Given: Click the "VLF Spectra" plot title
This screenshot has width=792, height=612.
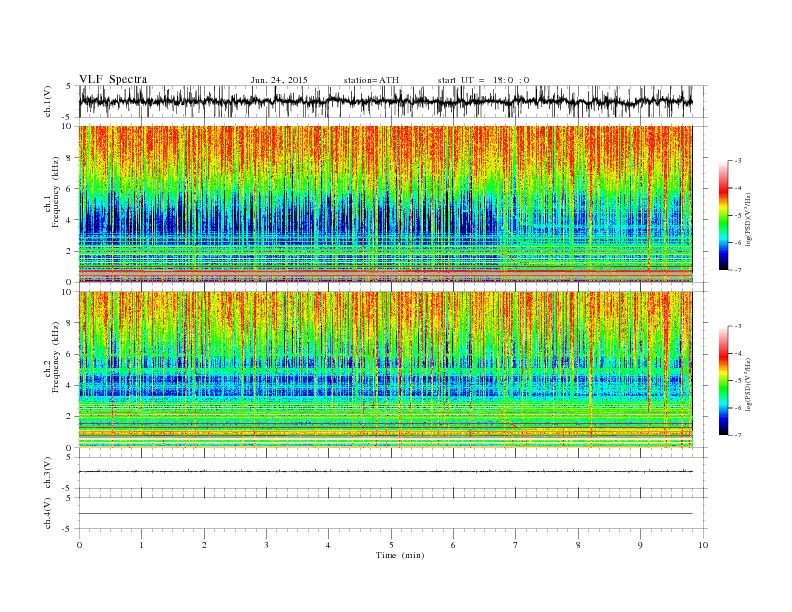Looking at the screenshot, I should pyautogui.click(x=113, y=79).
